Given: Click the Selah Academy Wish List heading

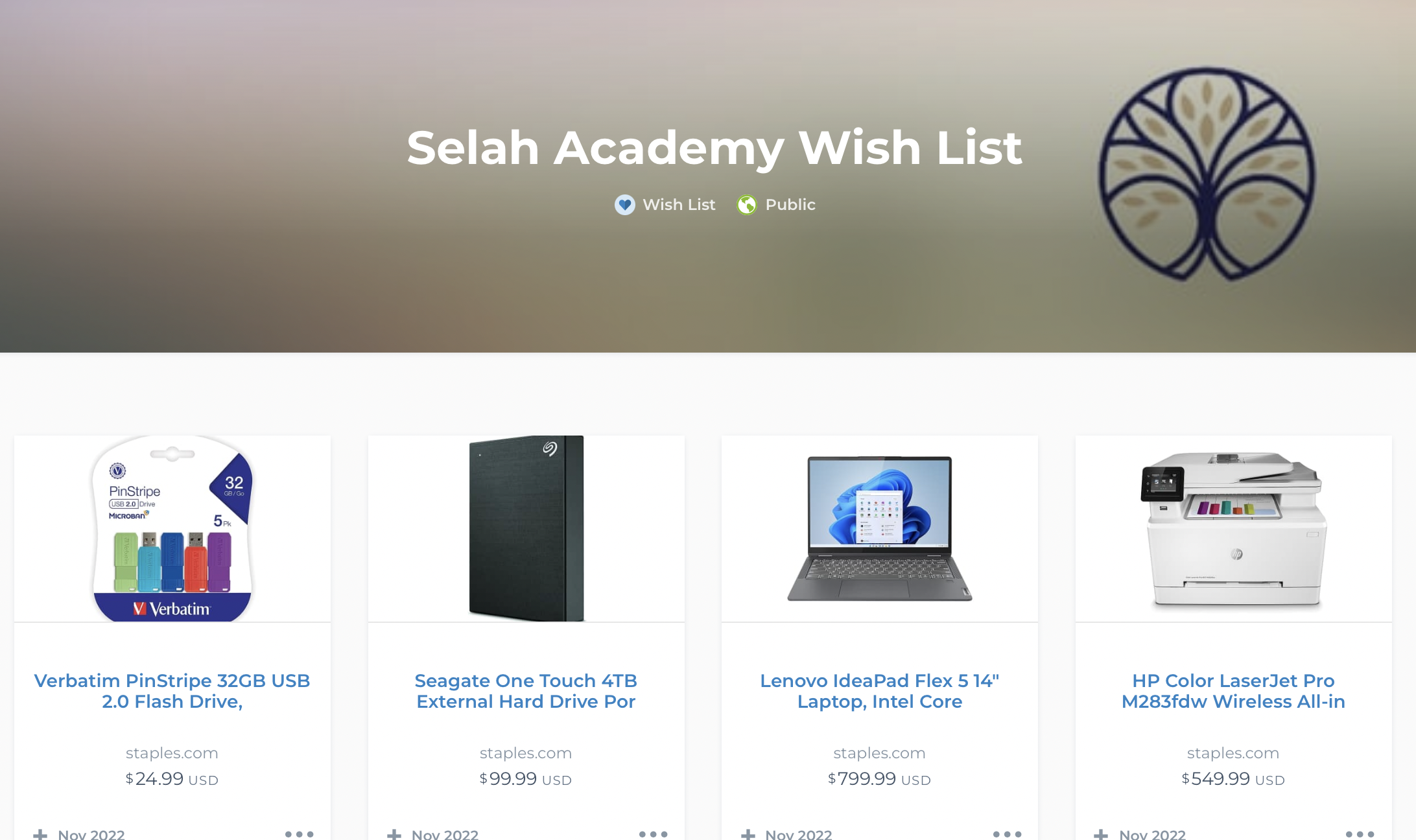Looking at the screenshot, I should 714,148.
